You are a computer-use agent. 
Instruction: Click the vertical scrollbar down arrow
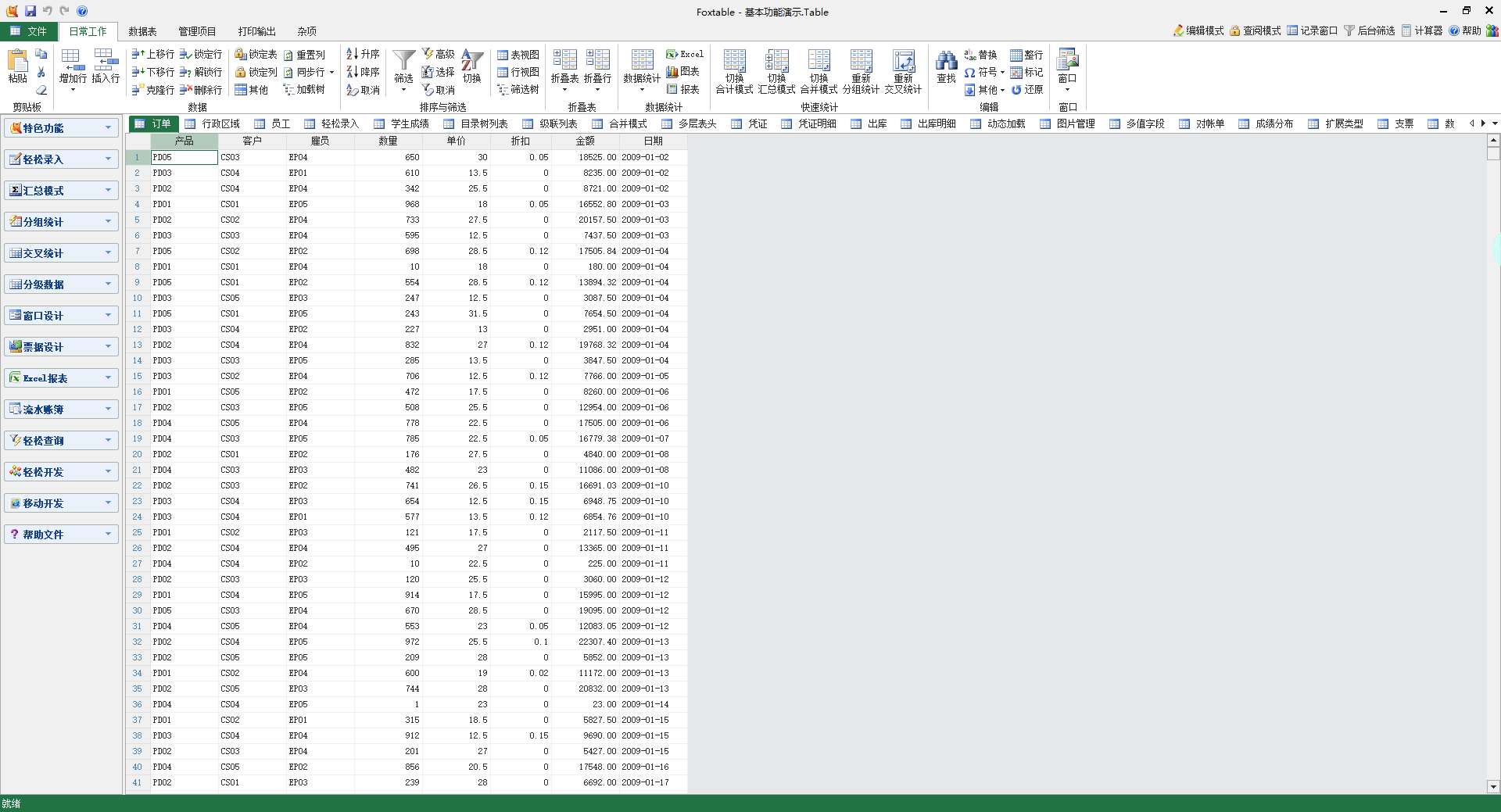pyautogui.click(x=1493, y=787)
